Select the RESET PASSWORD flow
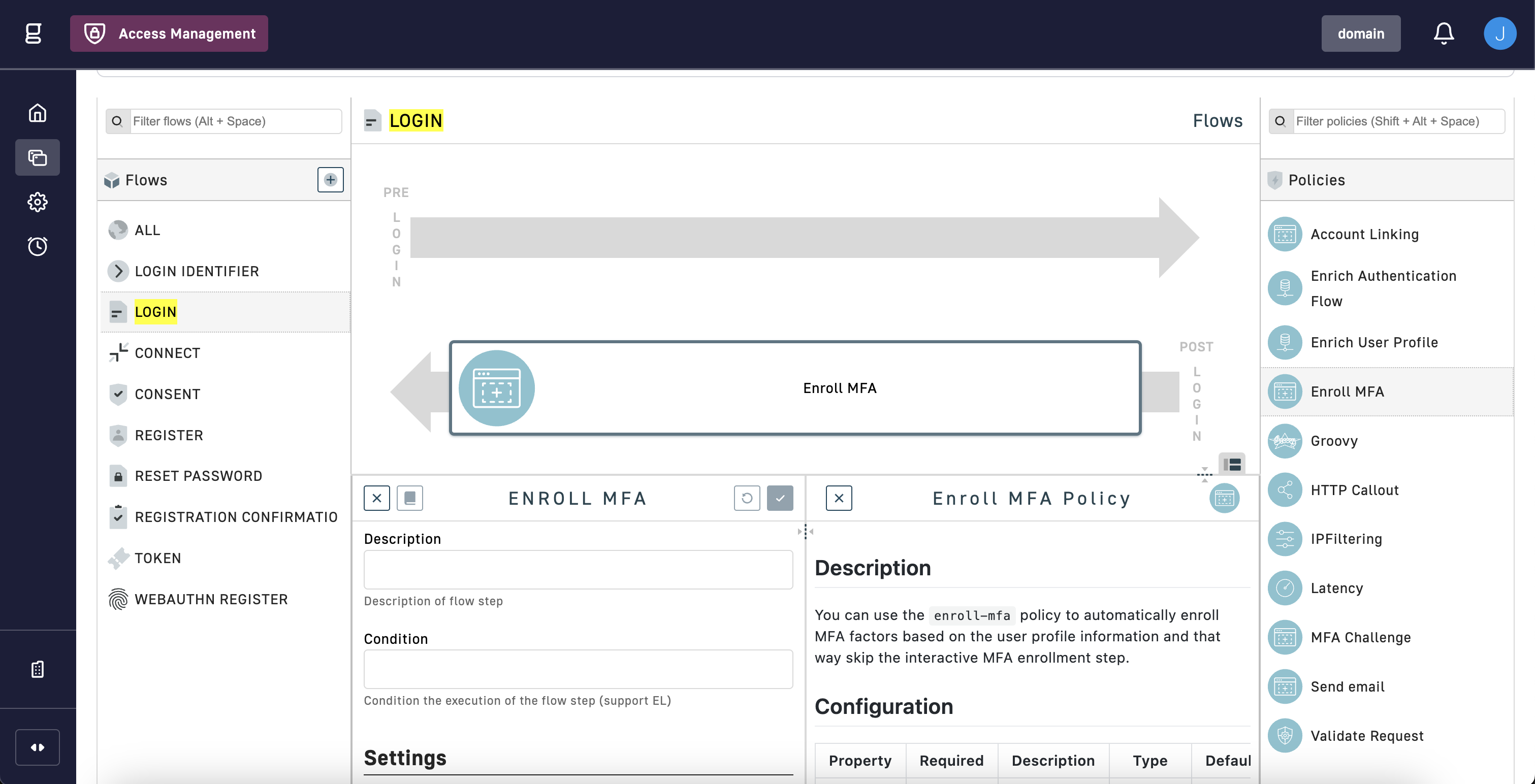Viewport: 1535px width, 784px height. pyautogui.click(x=199, y=476)
